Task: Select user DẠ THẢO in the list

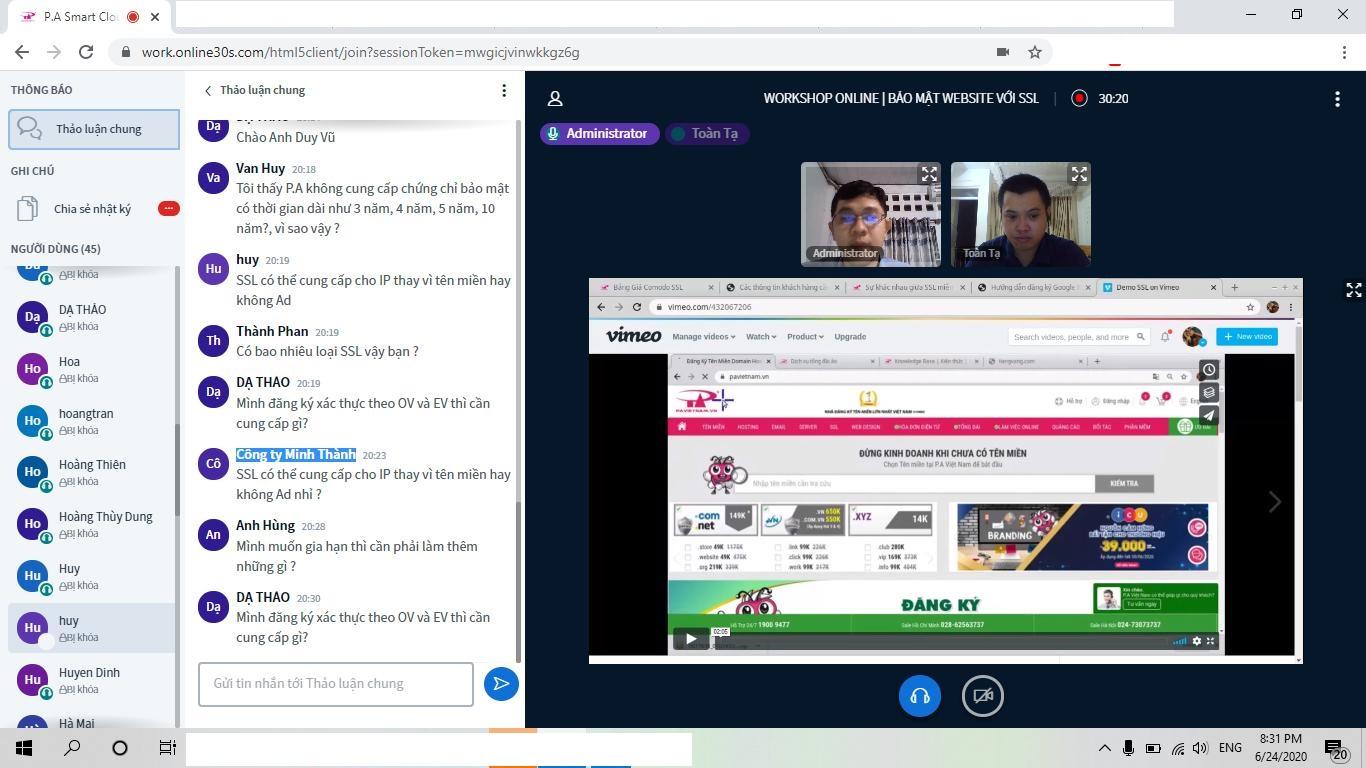Action: 92,317
